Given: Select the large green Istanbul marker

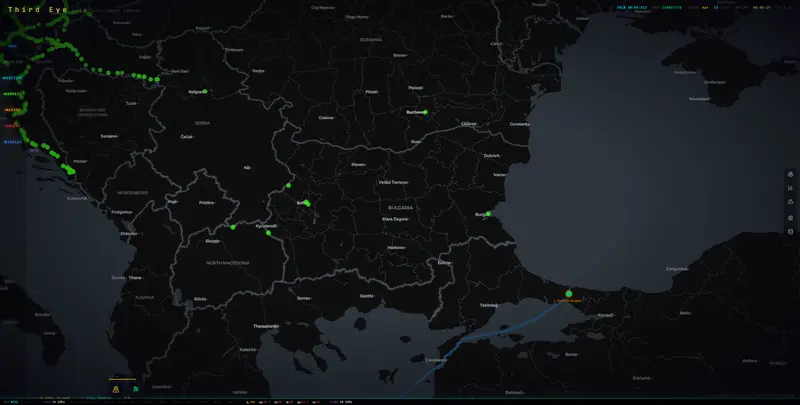Looking at the screenshot, I should pyautogui.click(x=569, y=294).
